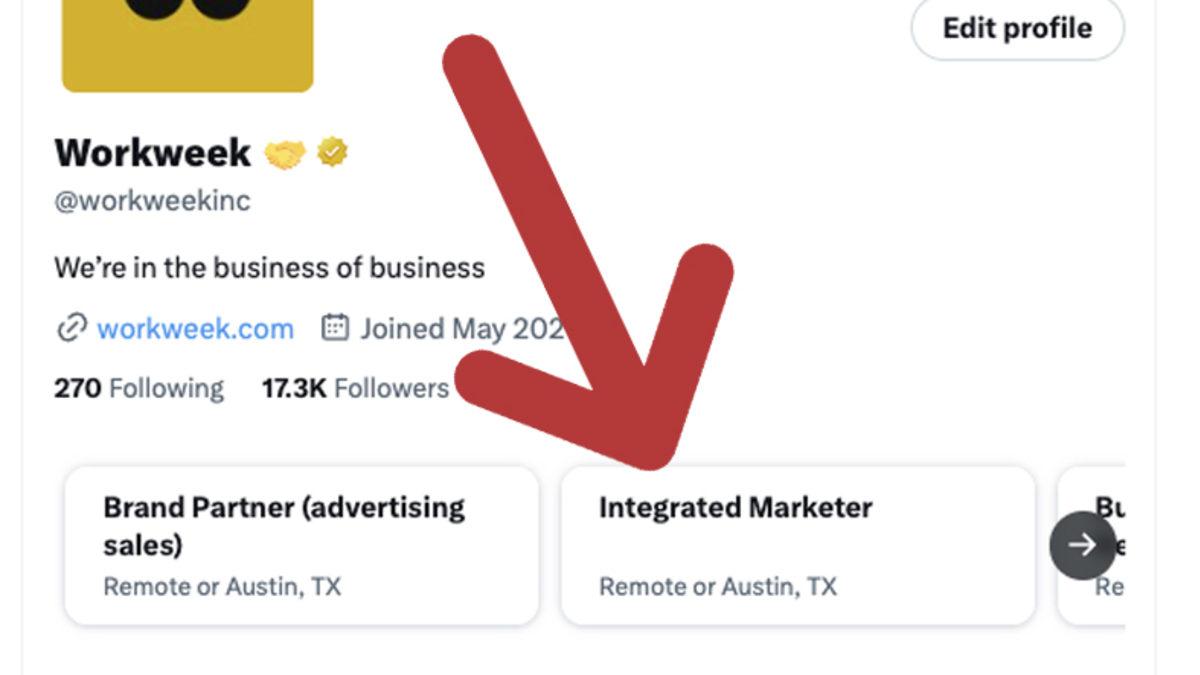Open the Integrated Marketer job title
This screenshot has width=1200, height=675.
click(735, 508)
